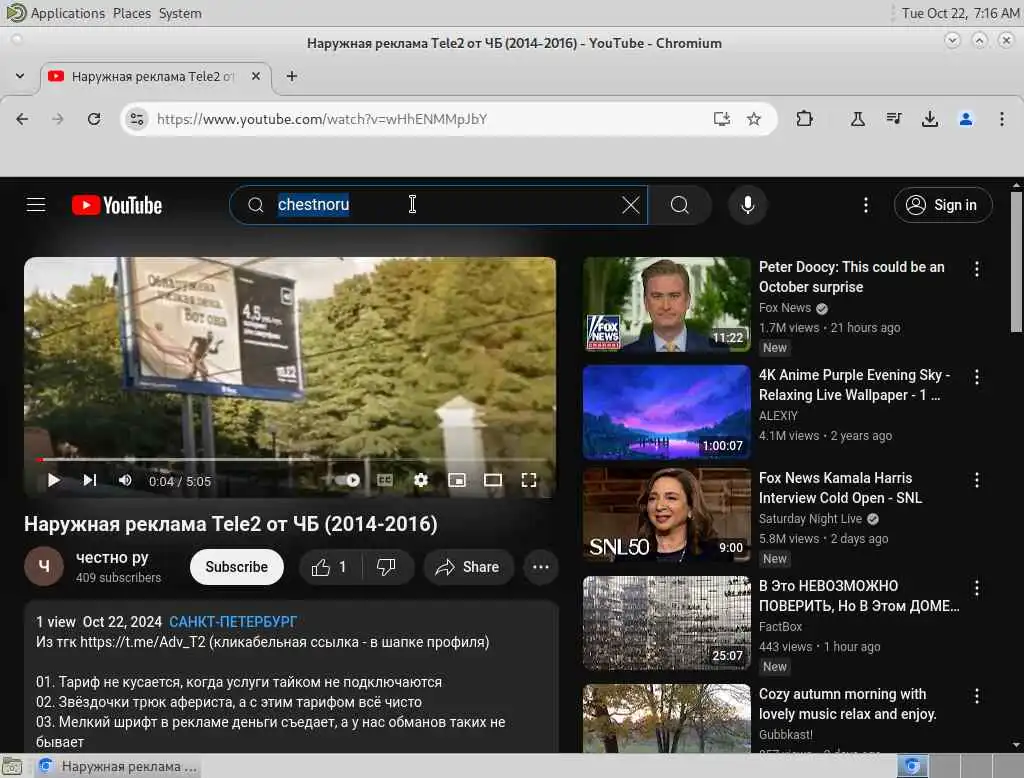Start voice search with microphone icon
Screen dimensions: 1024x778
click(x=748, y=205)
